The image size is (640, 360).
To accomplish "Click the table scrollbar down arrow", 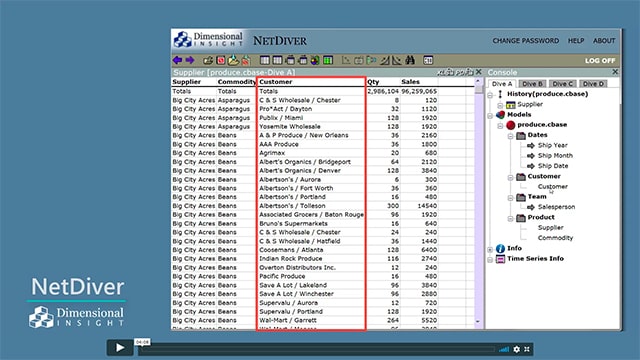I will pos(478,322).
